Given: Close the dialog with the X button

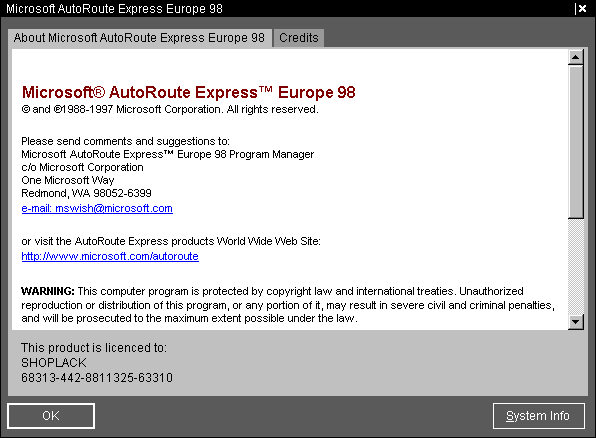Looking at the screenshot, I should click(582, 8).
